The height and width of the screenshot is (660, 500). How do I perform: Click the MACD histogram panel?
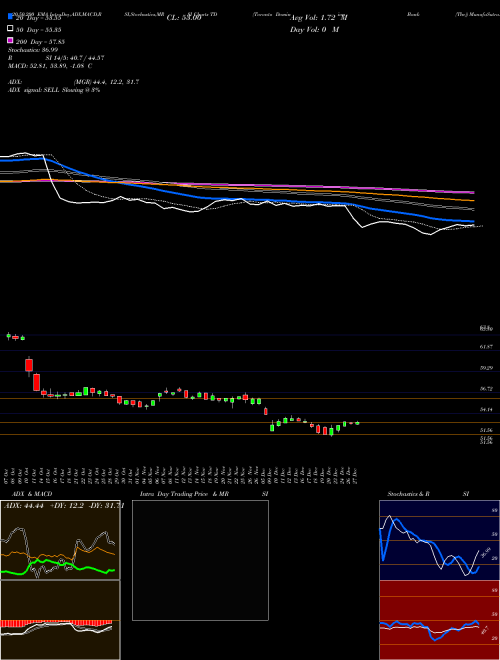point(60,620)
